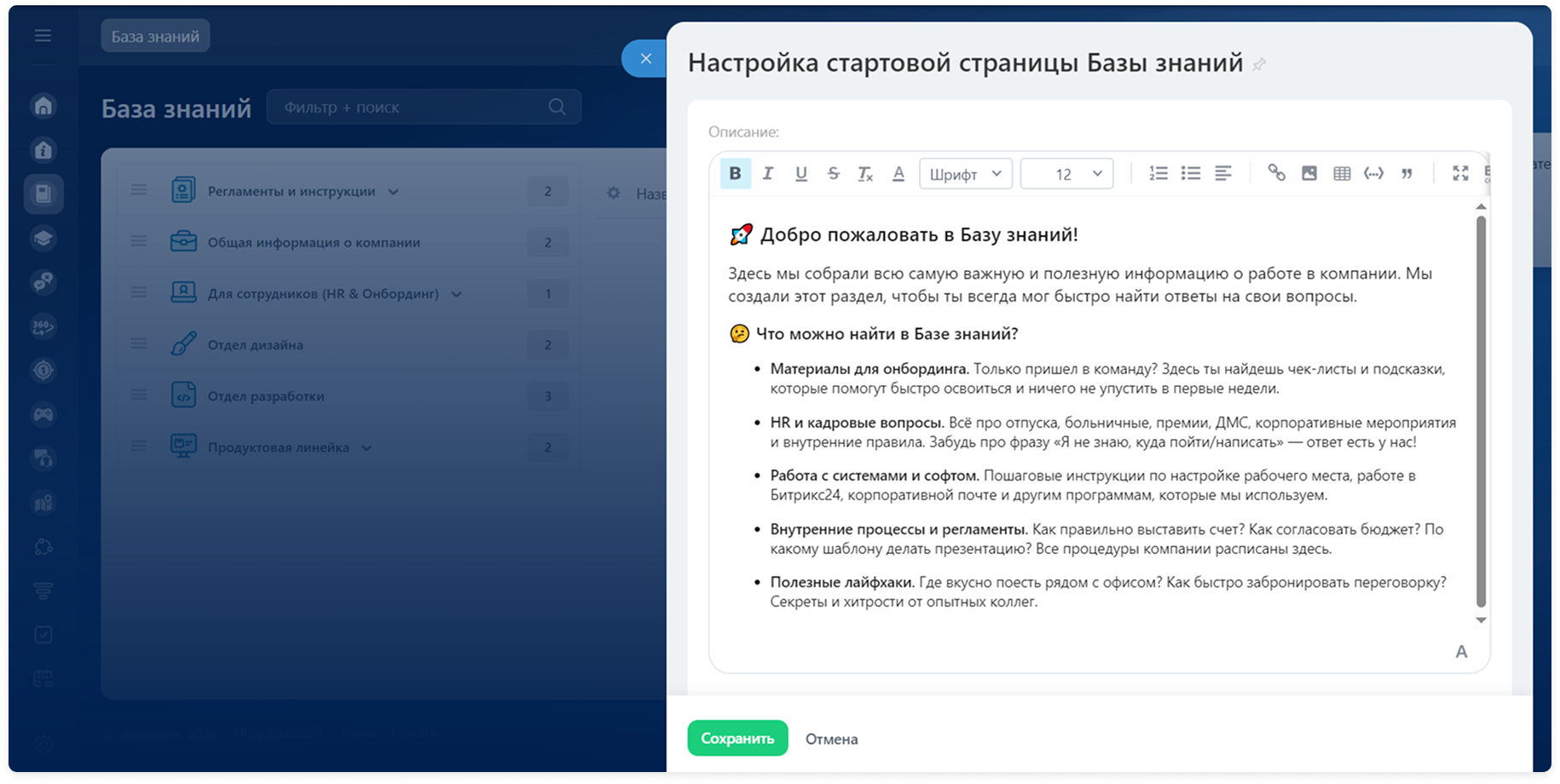Insert a numbered list
This screenshot has height=784, width=1560.
pyautogui.click(x=1158, y=174)
